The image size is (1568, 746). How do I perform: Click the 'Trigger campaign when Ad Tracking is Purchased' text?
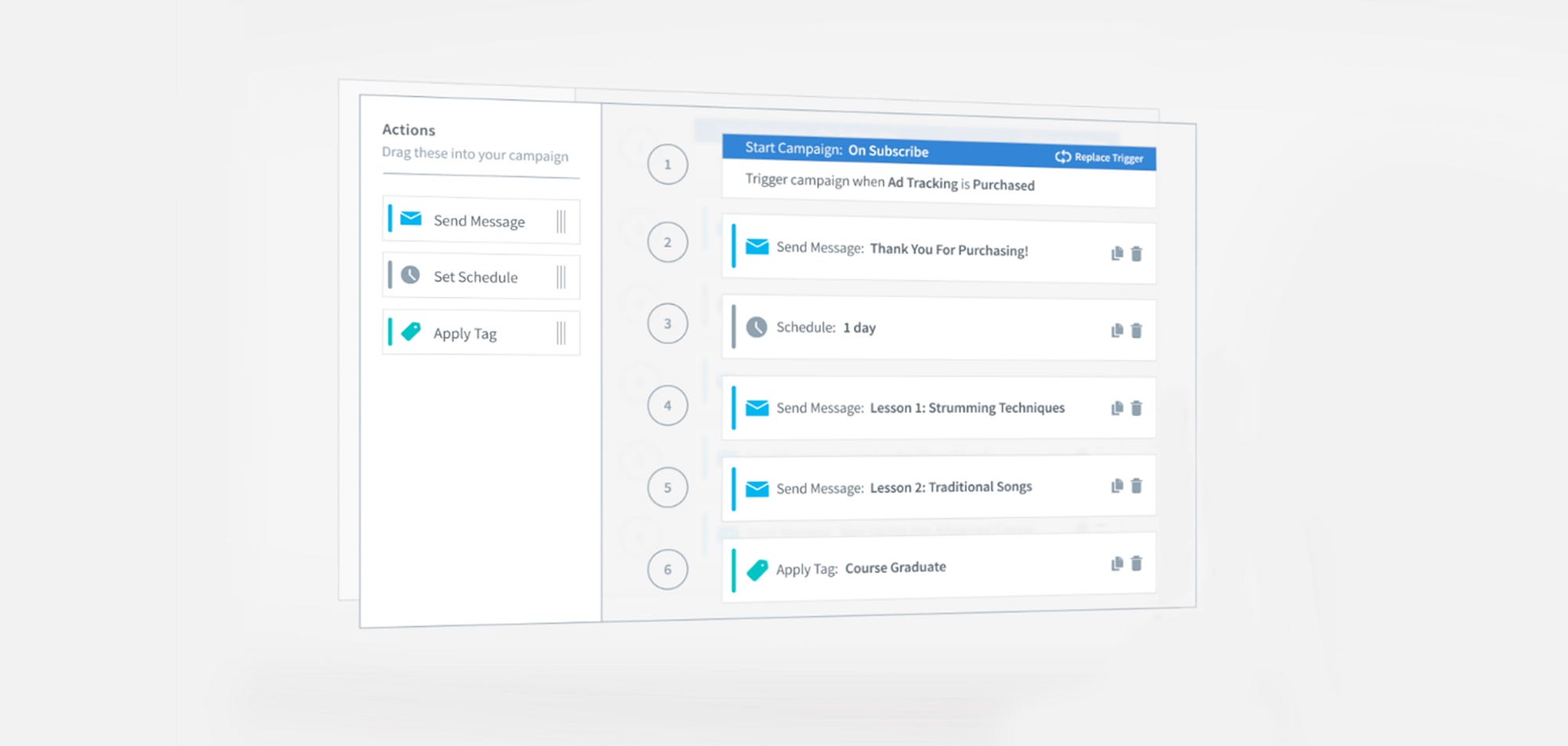(890, 182)
